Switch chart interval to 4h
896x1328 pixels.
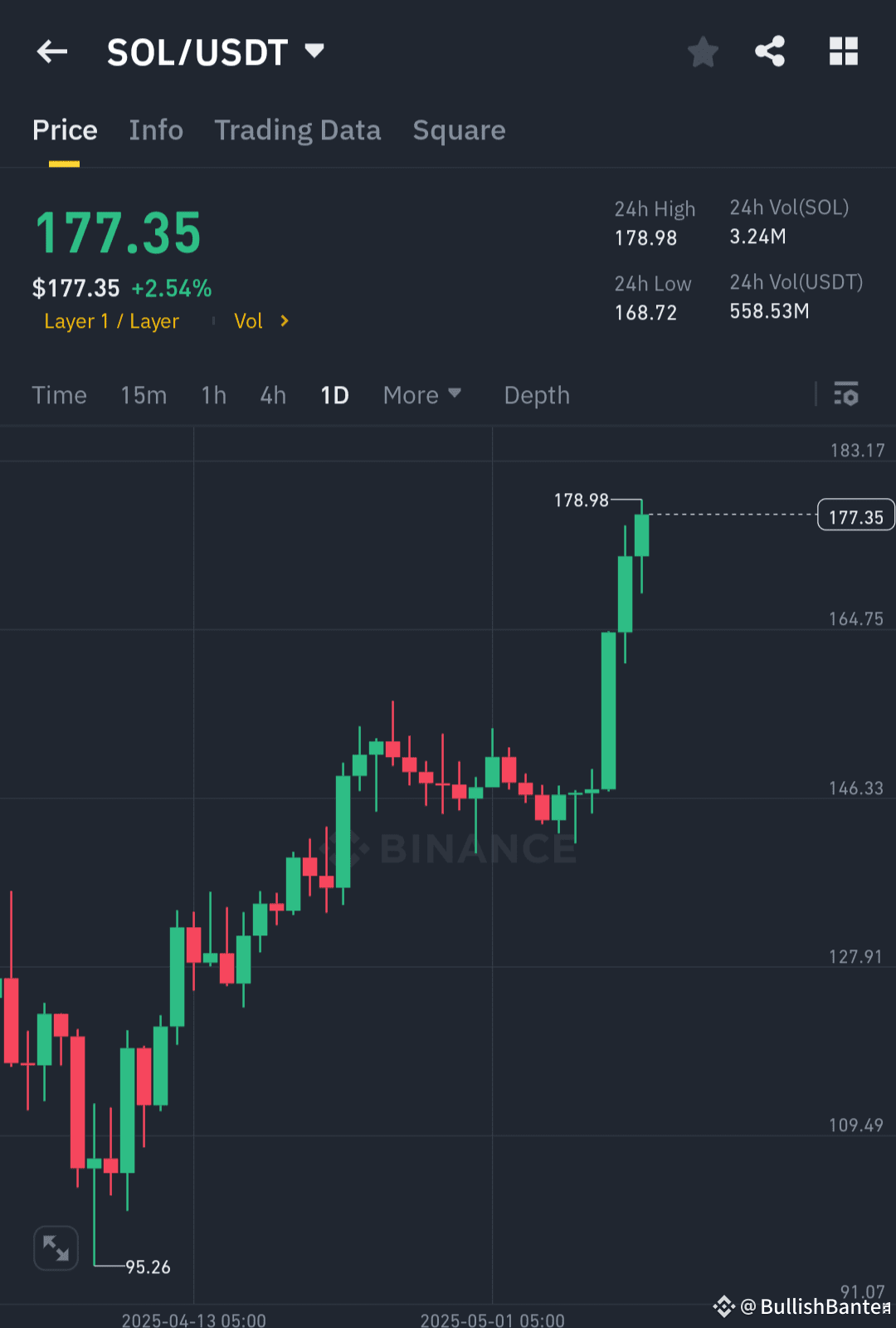[x=272, y=395]
